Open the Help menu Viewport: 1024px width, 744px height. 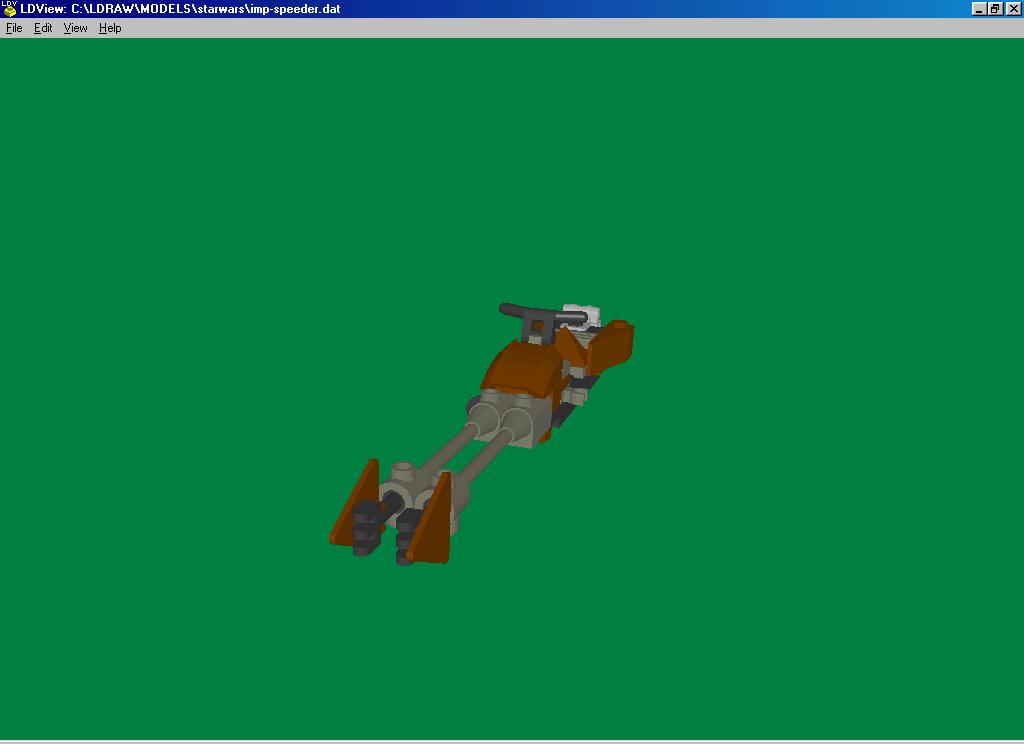[x=108, y=28]
